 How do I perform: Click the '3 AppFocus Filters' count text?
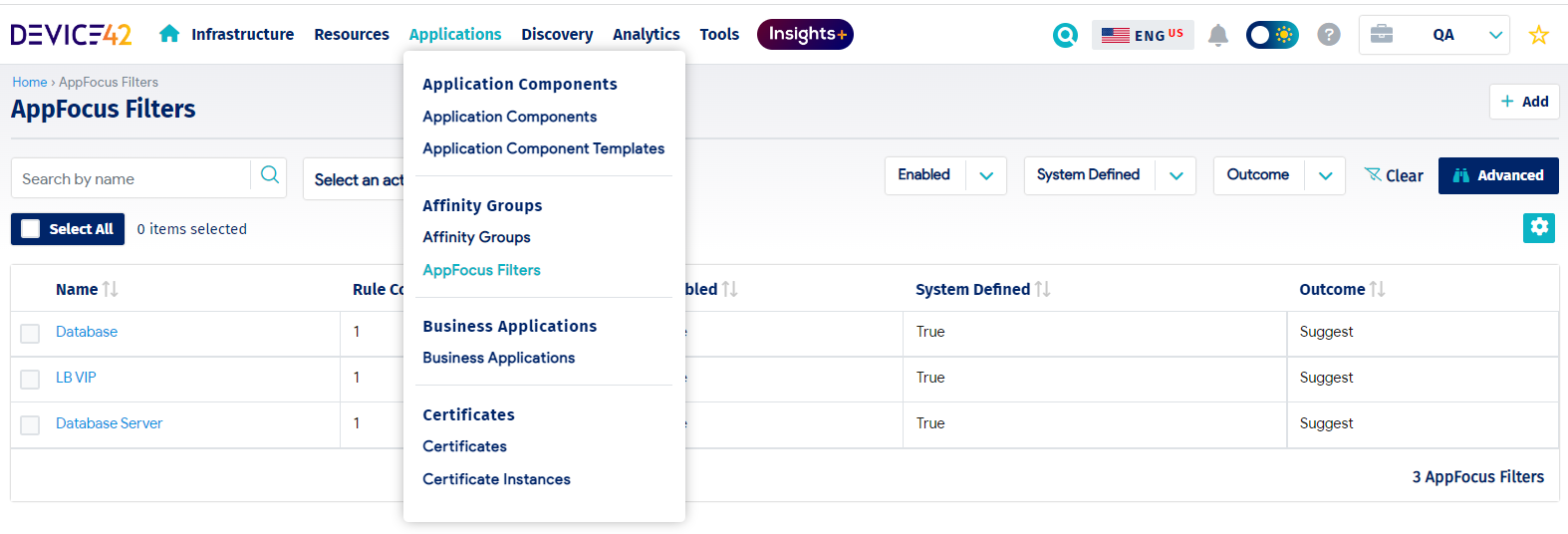(x=1478, y=477)
